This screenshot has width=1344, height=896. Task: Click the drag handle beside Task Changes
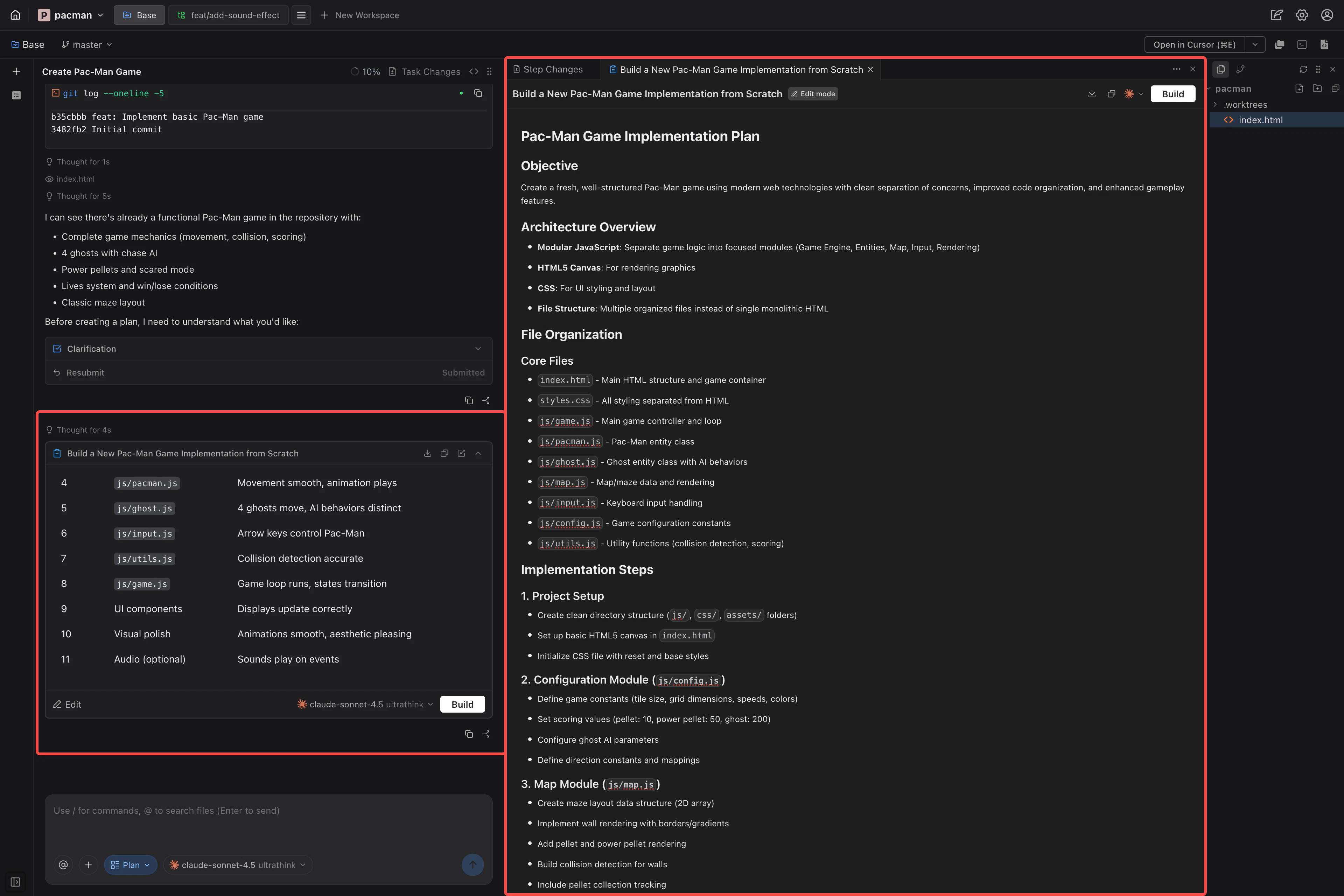(489, 71)
